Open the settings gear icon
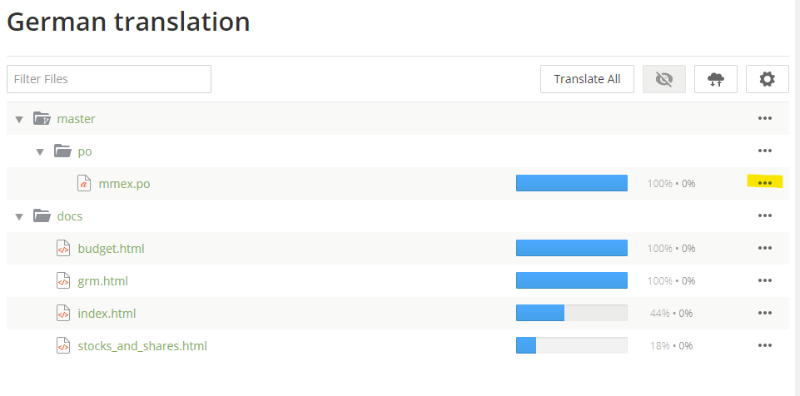The width and height of the screenshot is (800, 396). point(767,79)
